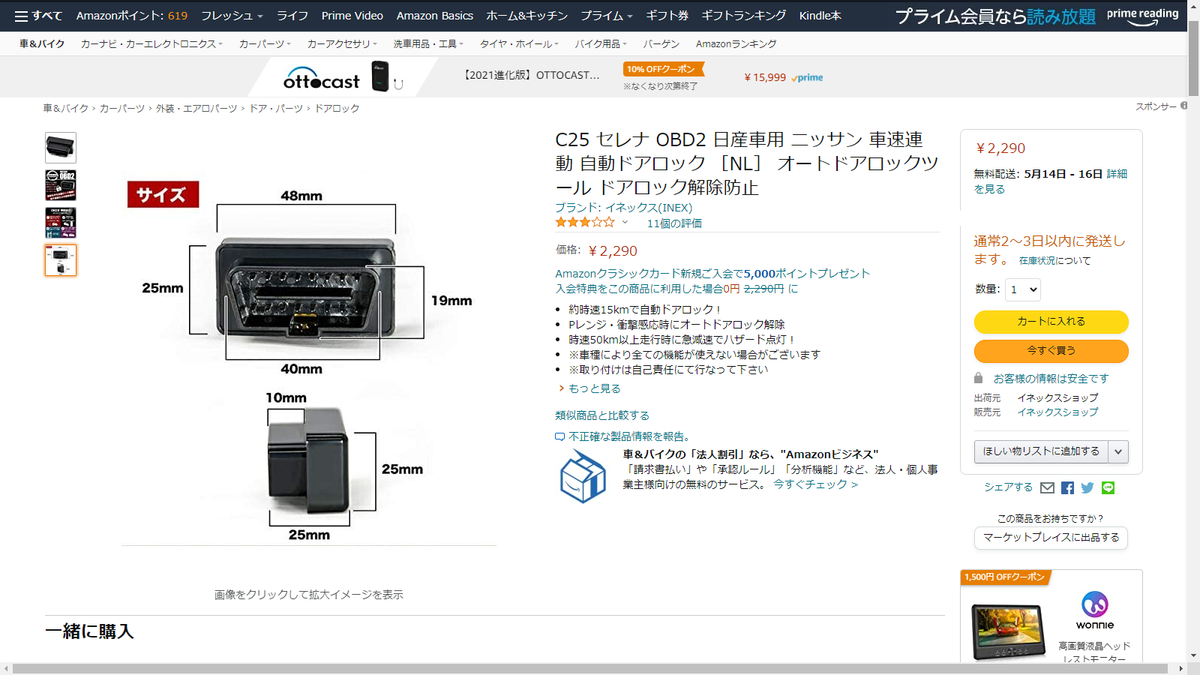
Task: Open フレッシュ nav dropdown
Action: pos(232,16)
